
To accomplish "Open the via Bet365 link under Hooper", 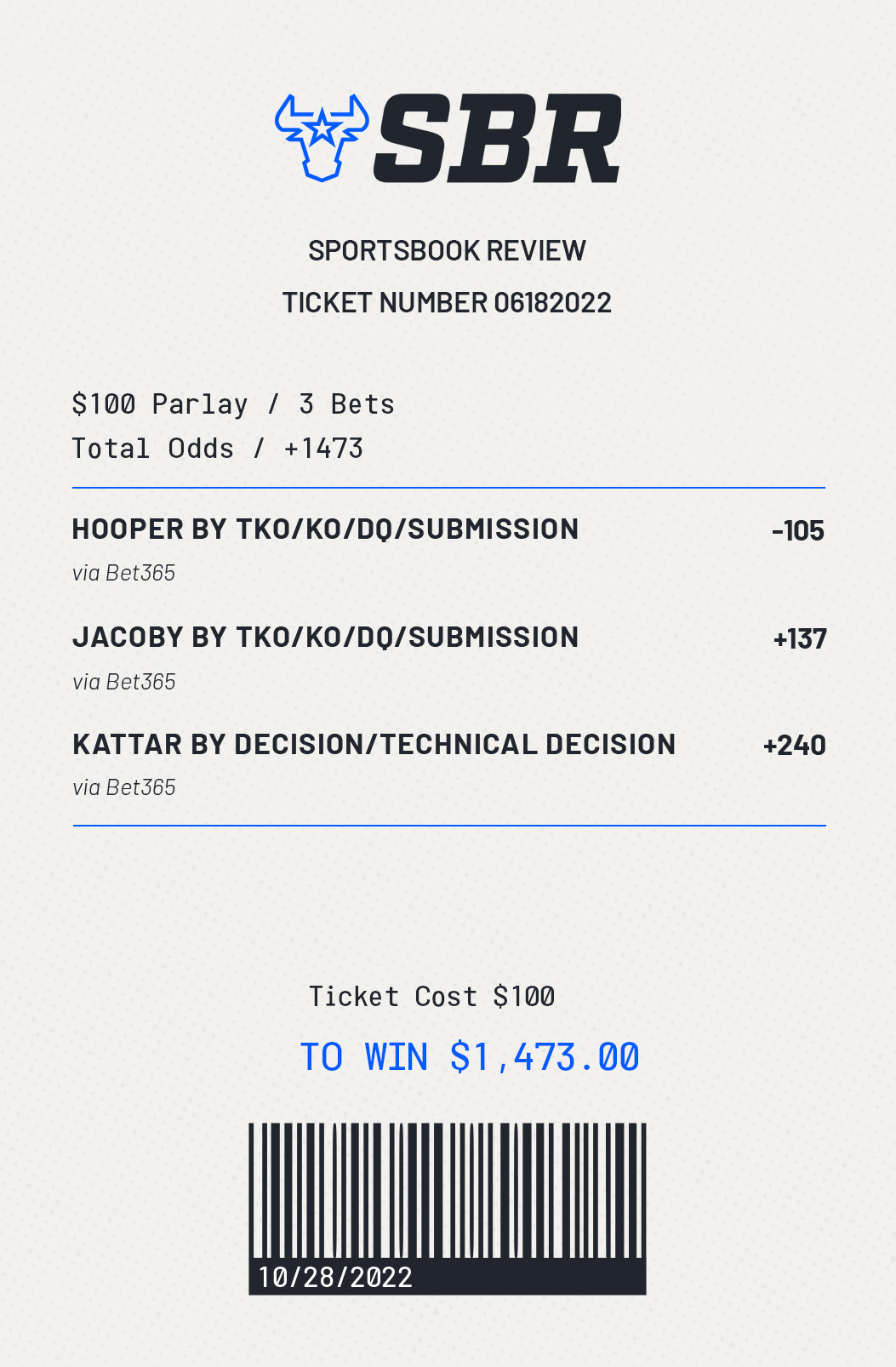I will point(124,573).
